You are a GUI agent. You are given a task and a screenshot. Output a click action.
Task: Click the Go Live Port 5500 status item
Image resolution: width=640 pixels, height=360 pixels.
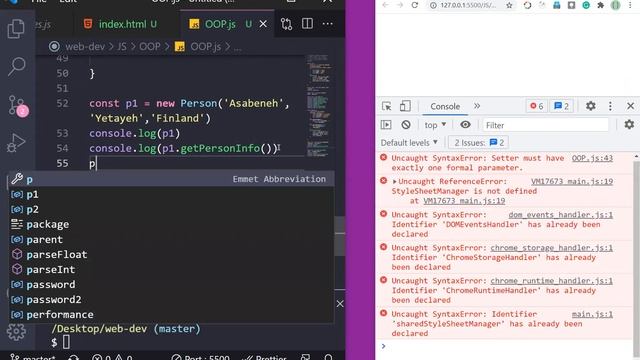tap(200, 357)
